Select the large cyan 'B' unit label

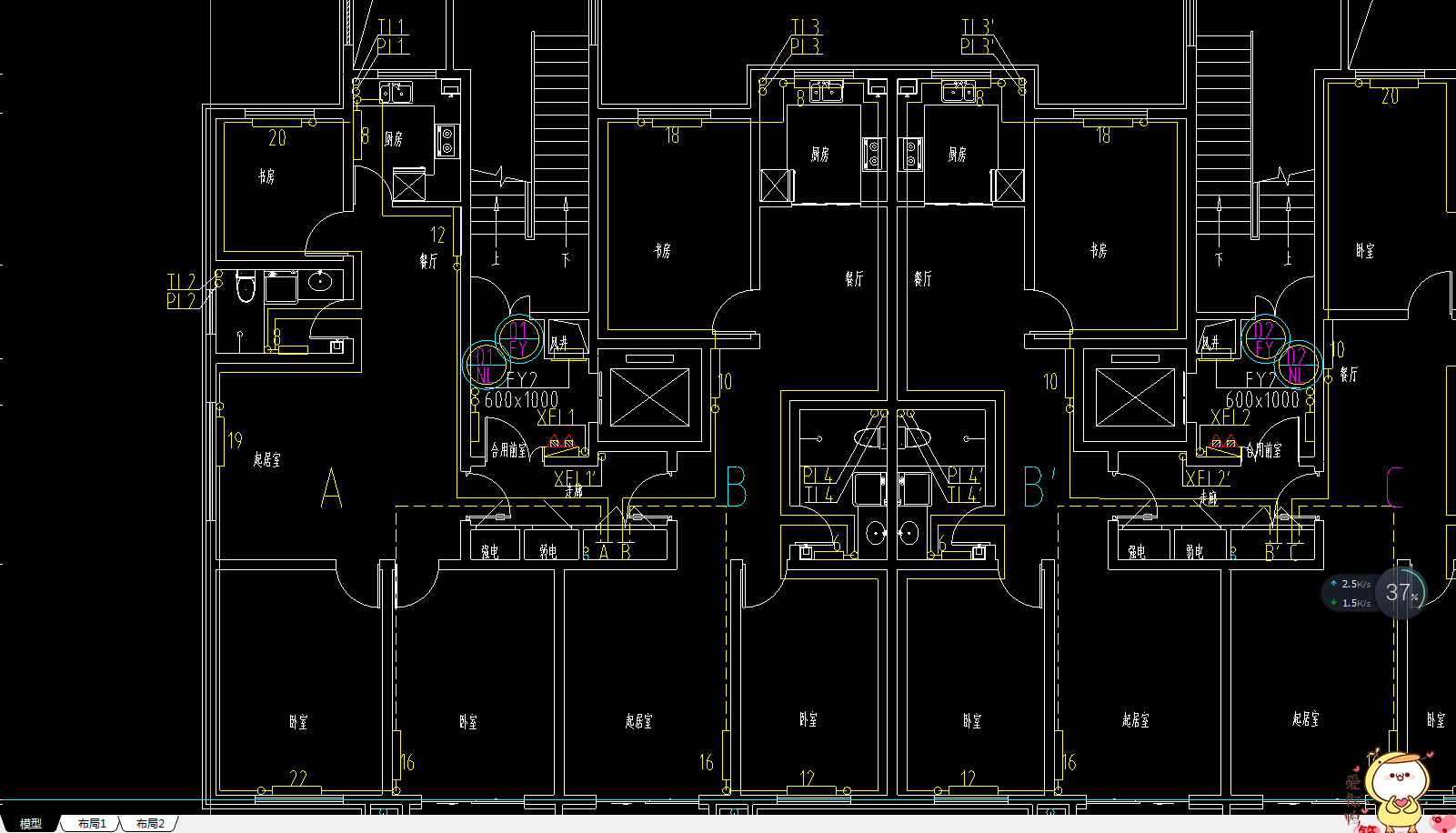(737, 487)
